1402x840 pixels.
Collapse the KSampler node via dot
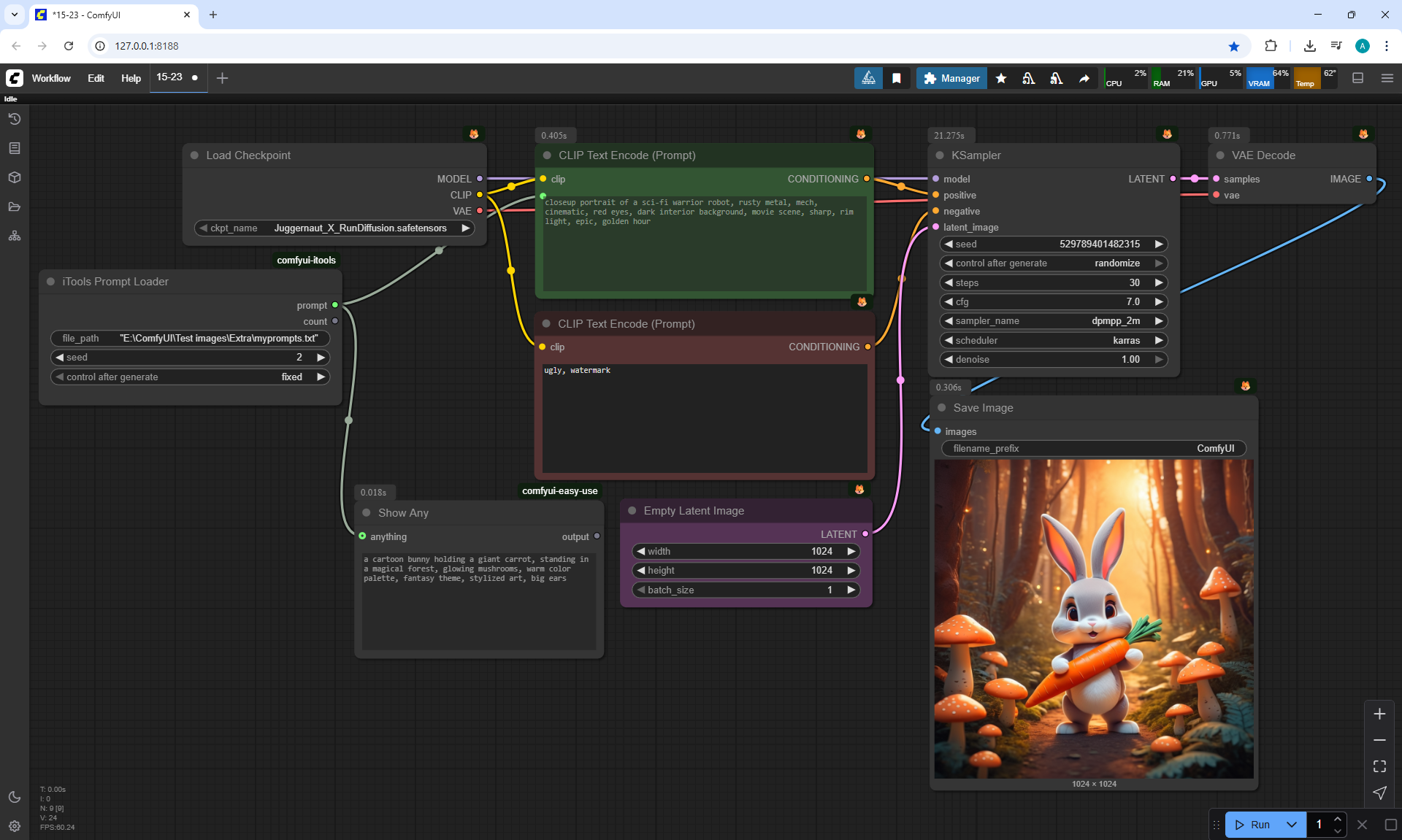click(x=940, y=155)
